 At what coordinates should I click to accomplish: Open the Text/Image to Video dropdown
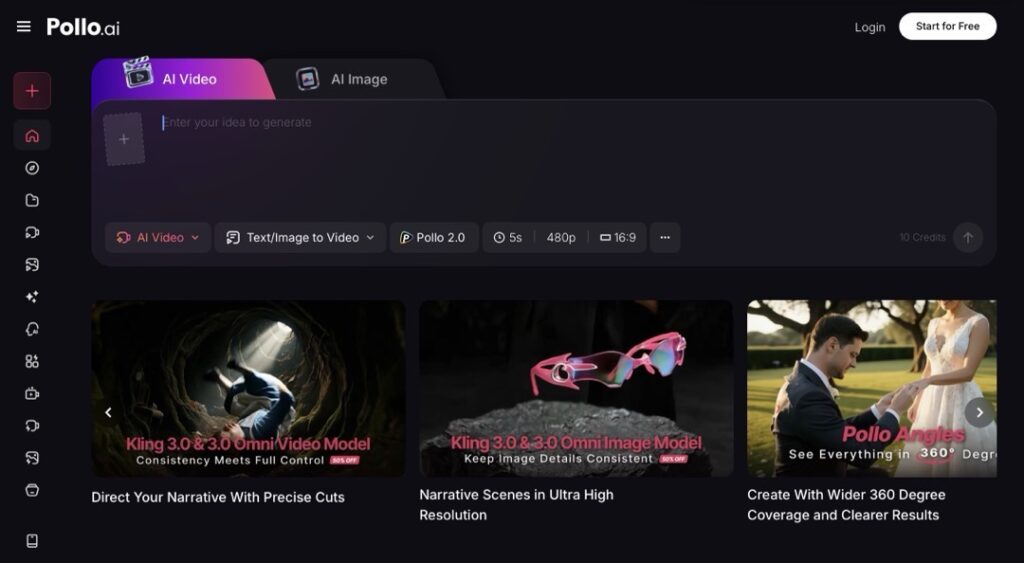pos(300,238)
